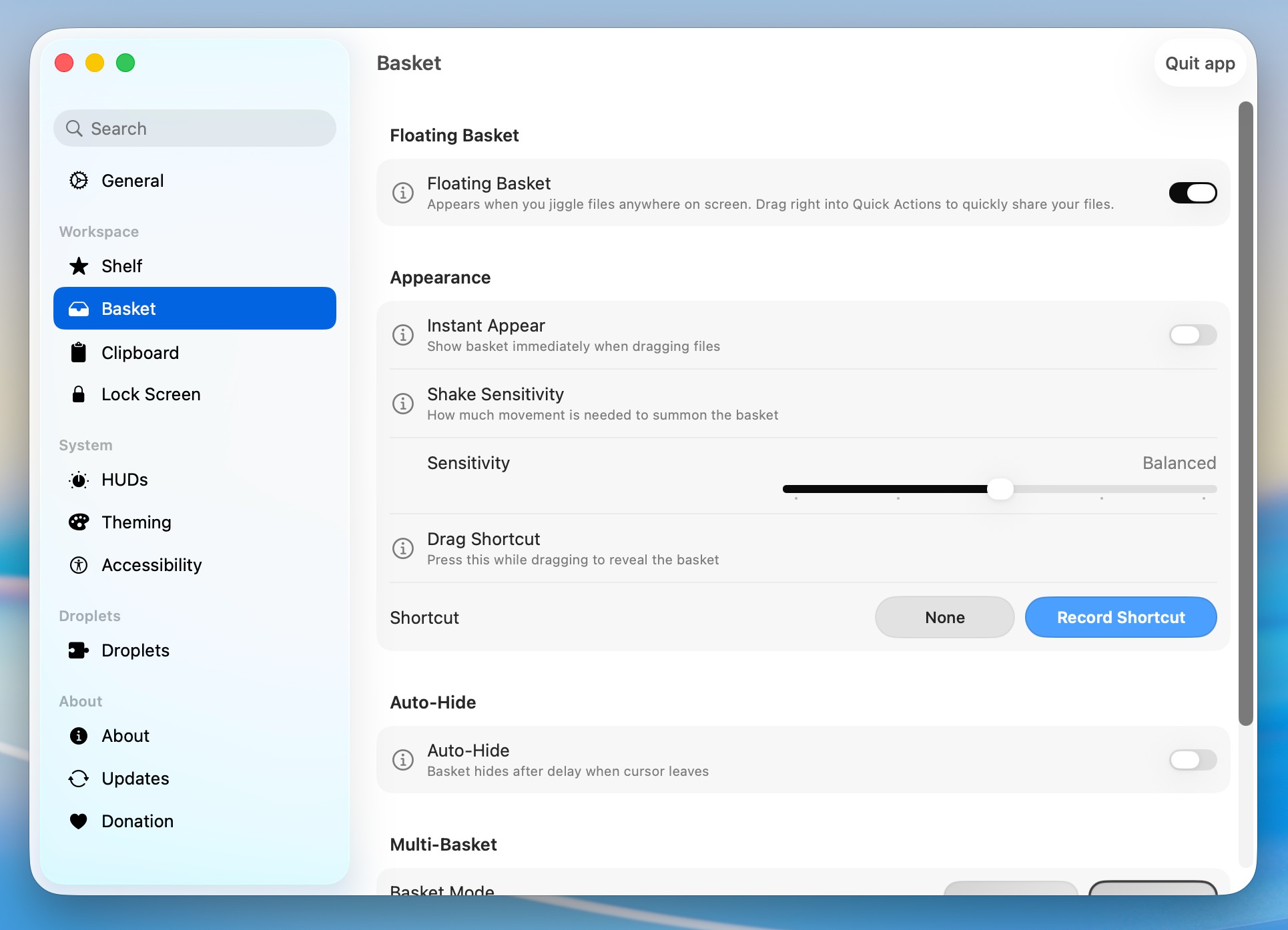Screen dimensions: 1288x930
Task: Click the info icon beside Floating Basket
Action: tap(402, 193)
